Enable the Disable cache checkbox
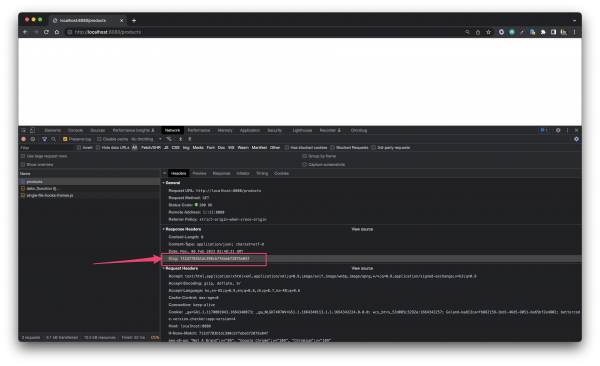 coord(99,139)
